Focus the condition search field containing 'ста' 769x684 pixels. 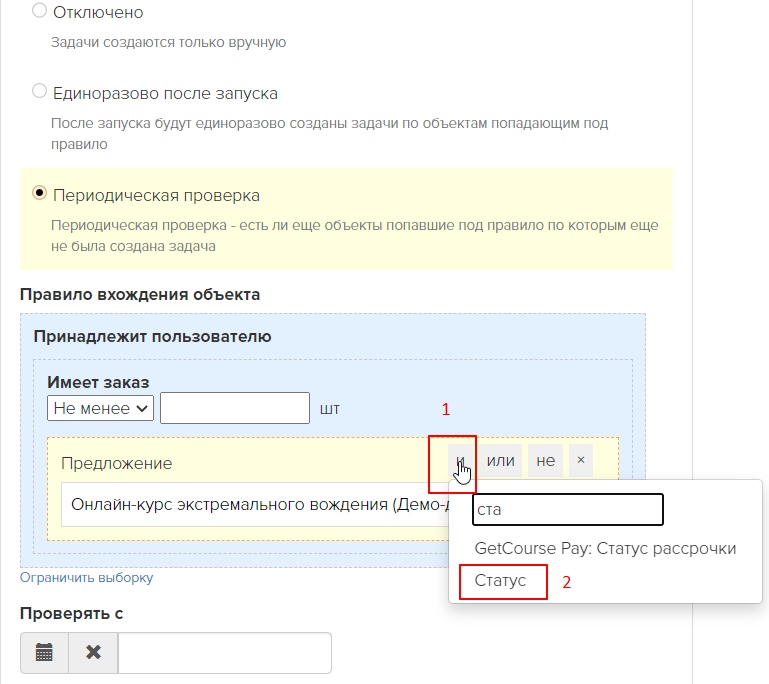pos(567,509)
